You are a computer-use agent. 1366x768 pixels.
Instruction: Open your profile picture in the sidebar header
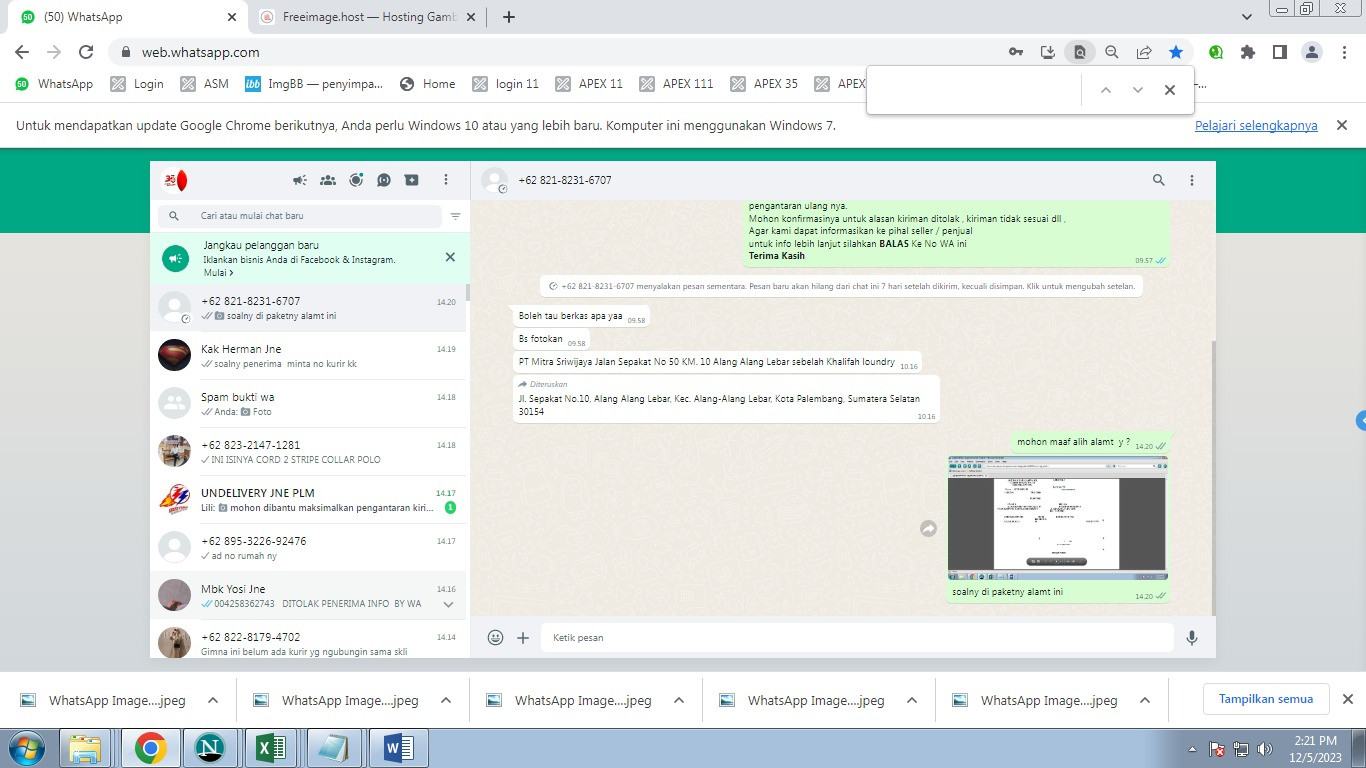click(x=175, y=180)
